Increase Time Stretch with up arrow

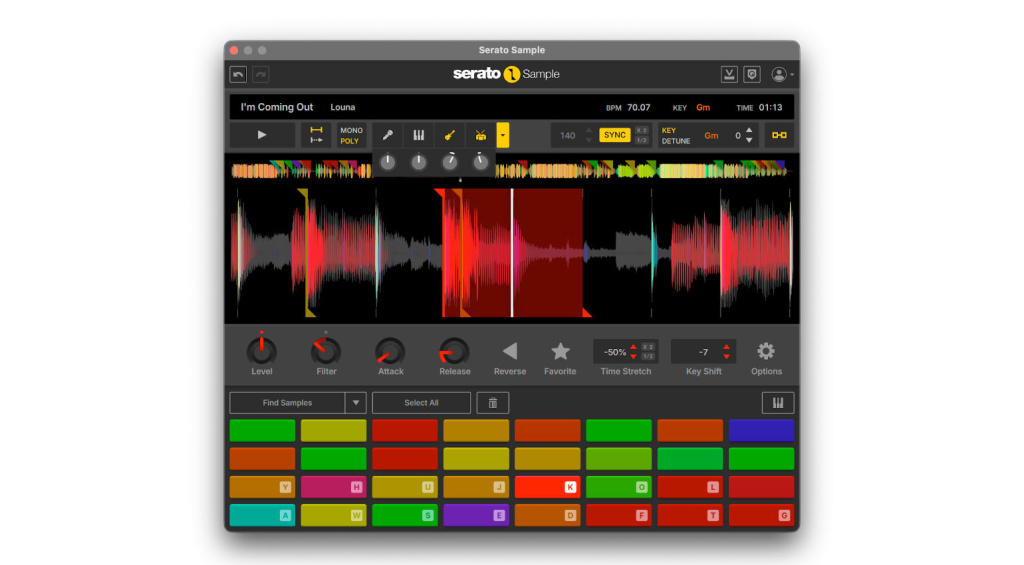(x=633, y=347)
